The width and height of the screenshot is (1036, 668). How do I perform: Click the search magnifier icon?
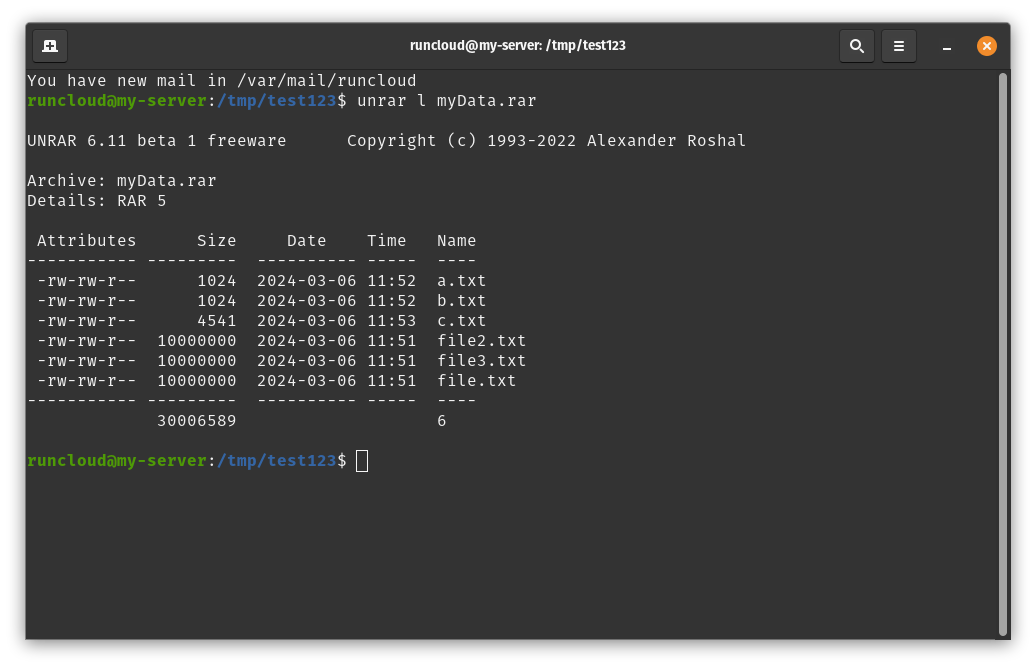(x=856, y=46)
